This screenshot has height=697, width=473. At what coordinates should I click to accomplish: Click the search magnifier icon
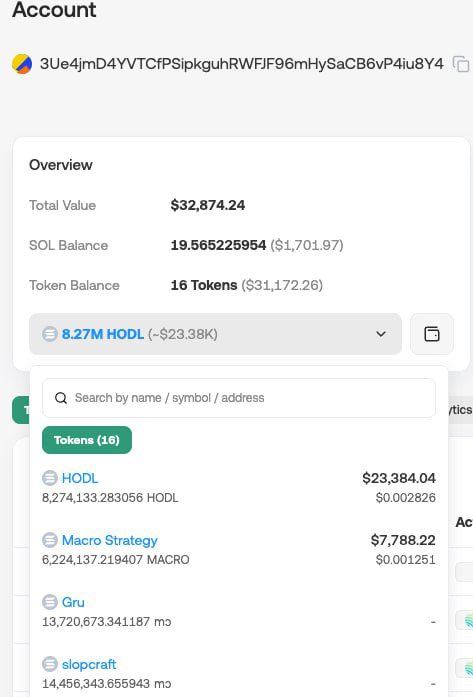click(61, 398)
